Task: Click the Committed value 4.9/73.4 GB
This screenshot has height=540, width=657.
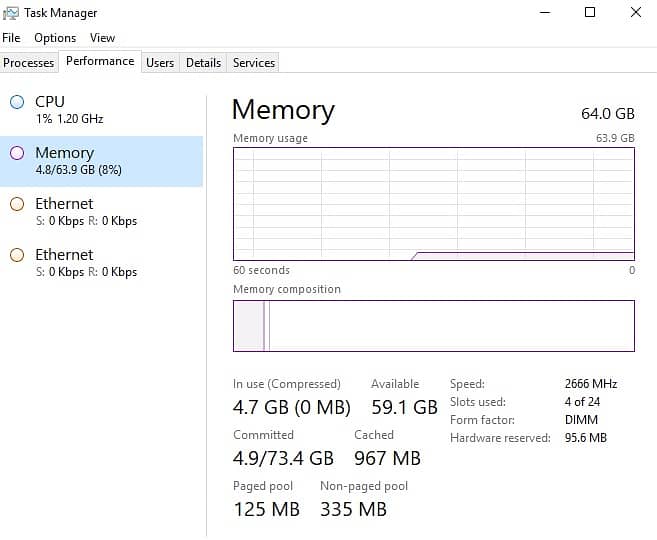Action: (283, 458)
